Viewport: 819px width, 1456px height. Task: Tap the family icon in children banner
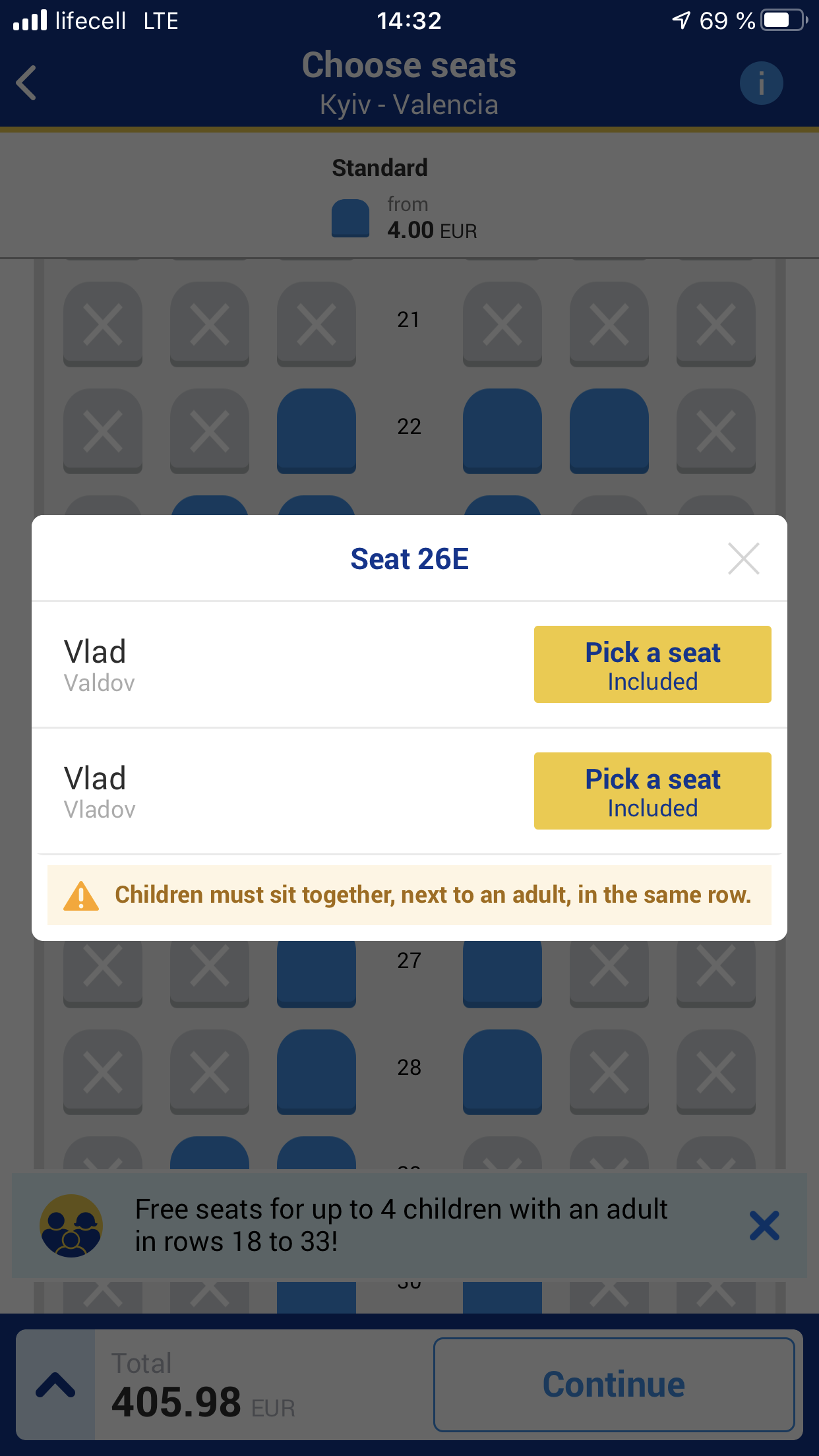coord(71,1225)
